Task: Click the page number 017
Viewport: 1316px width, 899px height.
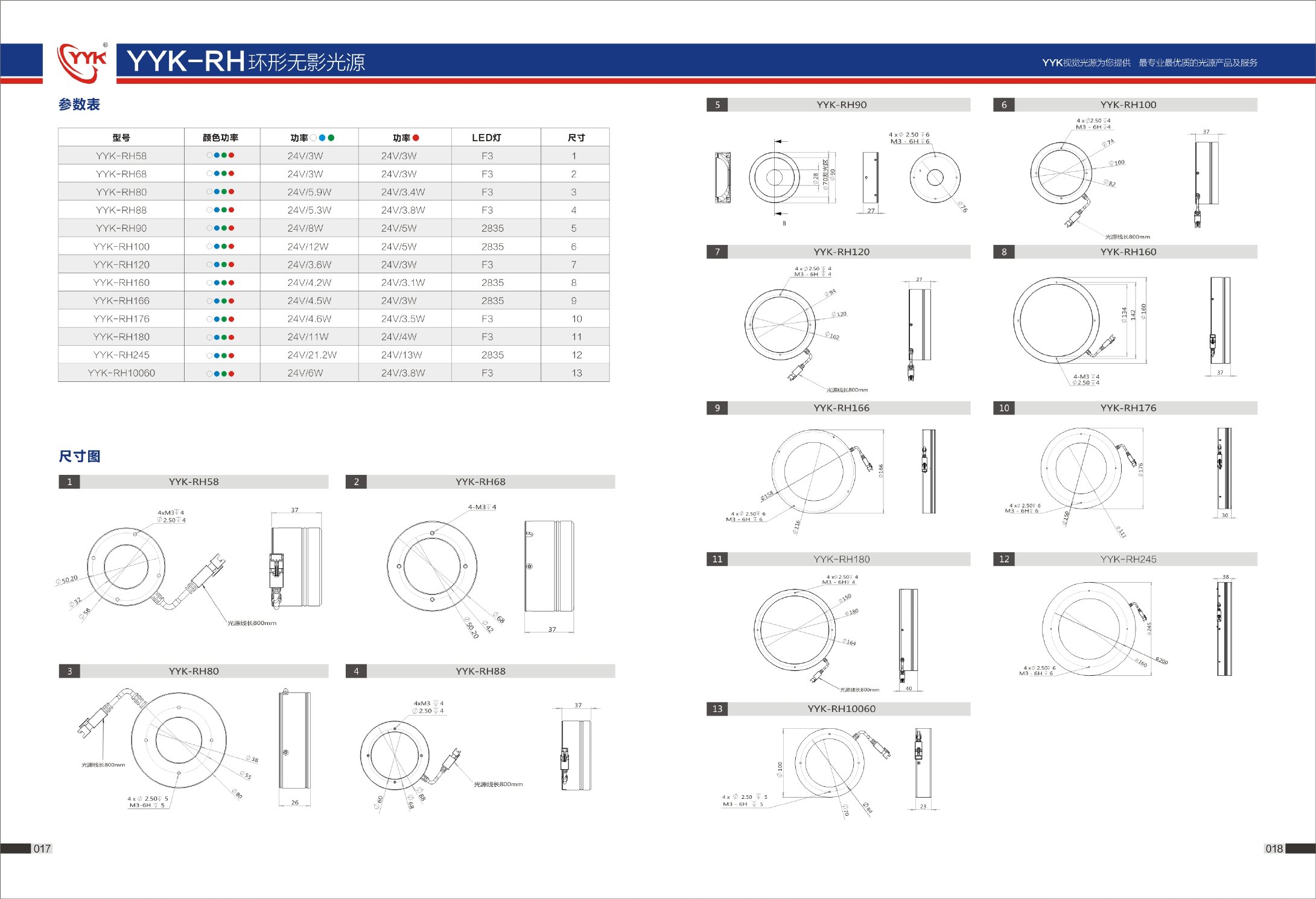Action: point(42,848)
